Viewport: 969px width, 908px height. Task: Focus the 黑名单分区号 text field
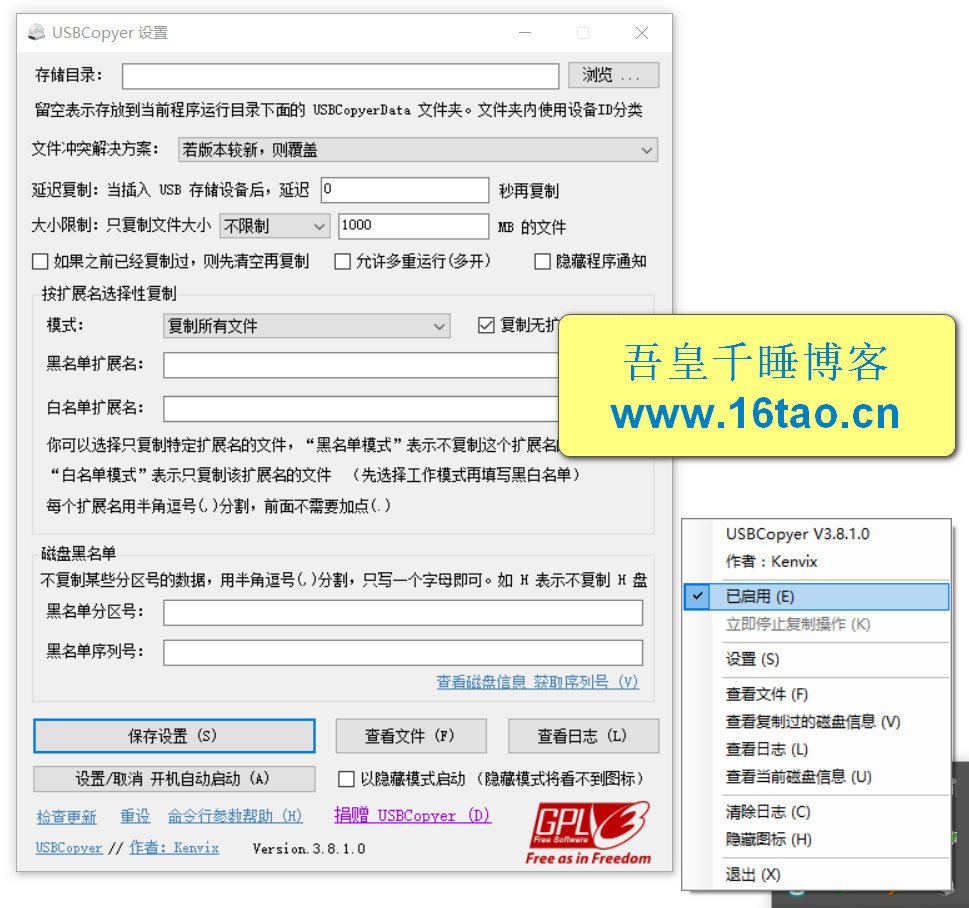402,612
